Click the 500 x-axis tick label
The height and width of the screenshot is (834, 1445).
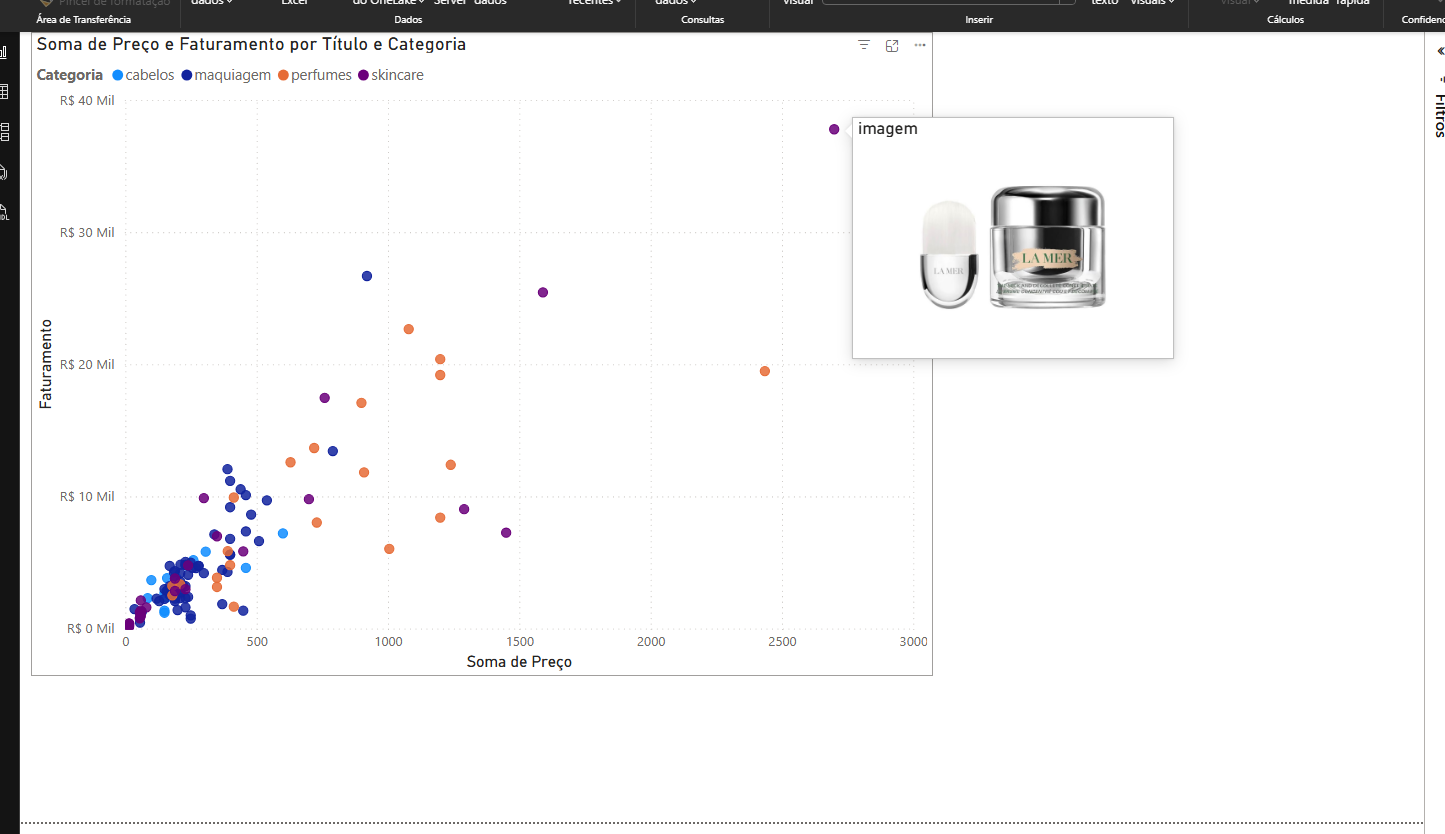[257, 642]
